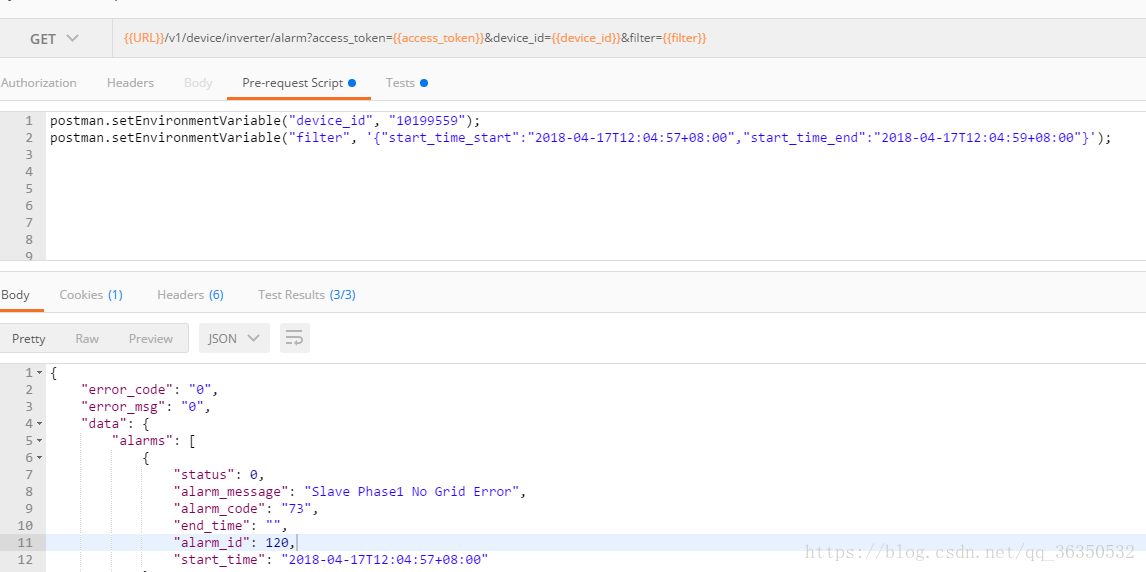Click the {{URL}} variable in address
This screenshot has width=1146, height=572.
point(144,38)
